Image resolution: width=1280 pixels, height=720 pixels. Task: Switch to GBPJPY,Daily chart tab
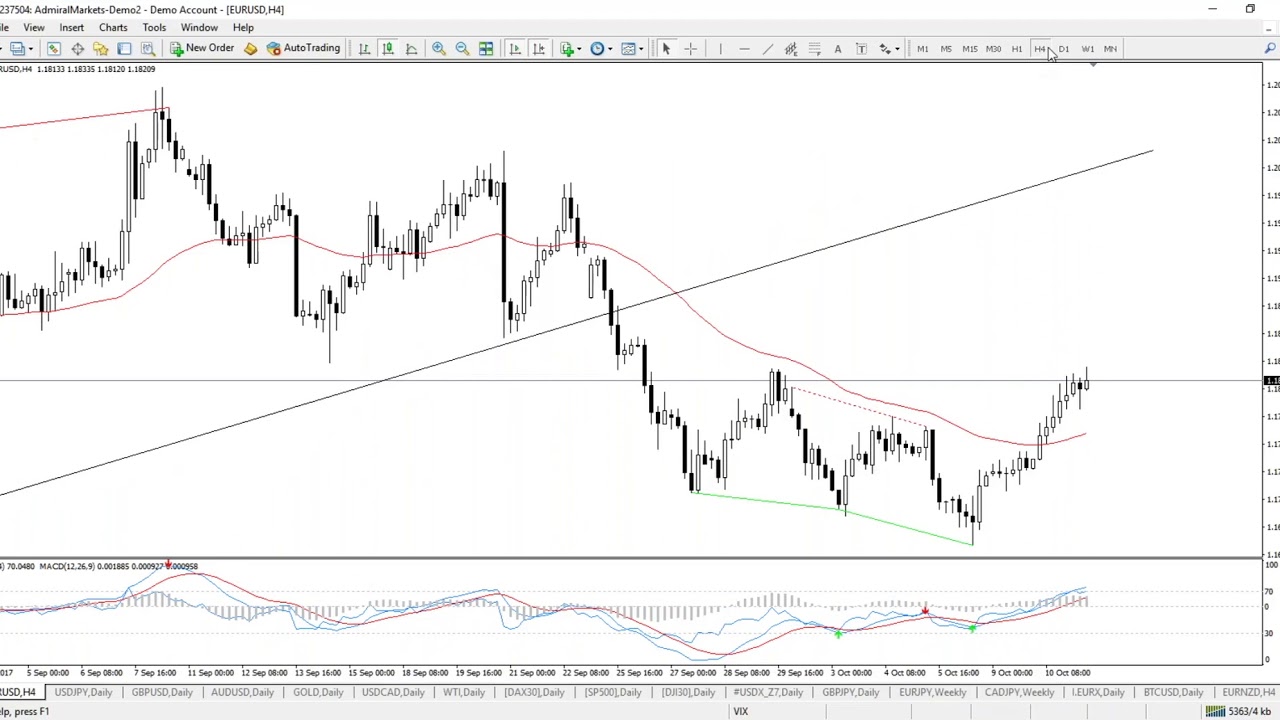click(x=851, y=692)
